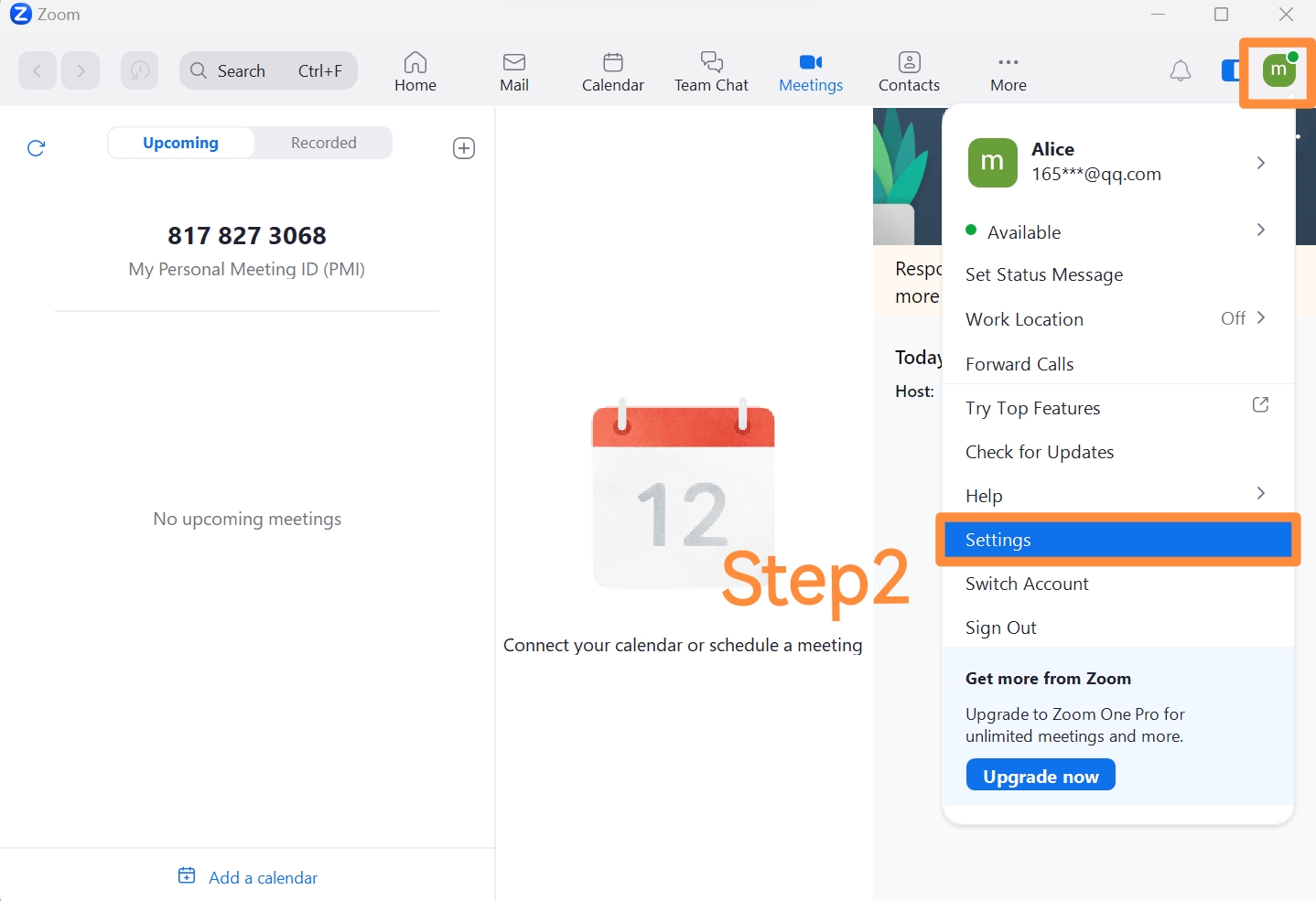Click the Alice avatar in profile menu
This screenshot has width=1316, height=901.
[x=992, y=163]
